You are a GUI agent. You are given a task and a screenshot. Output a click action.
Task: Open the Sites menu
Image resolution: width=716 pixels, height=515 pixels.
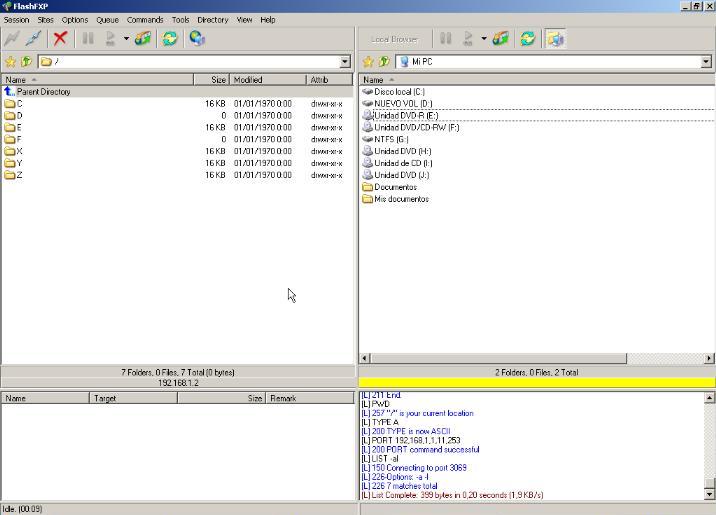click(46, 20)
